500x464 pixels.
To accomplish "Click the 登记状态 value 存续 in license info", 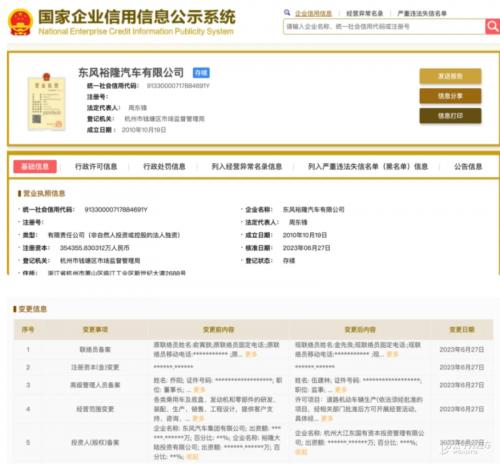I will (289, 260).
